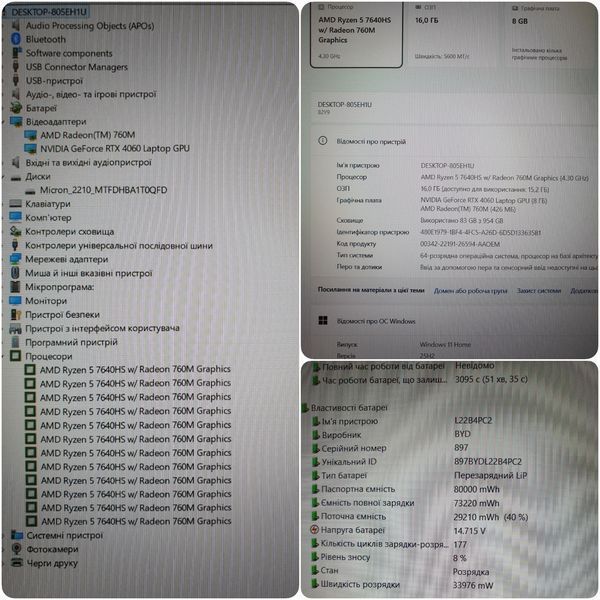Open the Захист системи link
Image resolution: width=600 pixels, height=600 pixels.
click(x=539, y=291)
